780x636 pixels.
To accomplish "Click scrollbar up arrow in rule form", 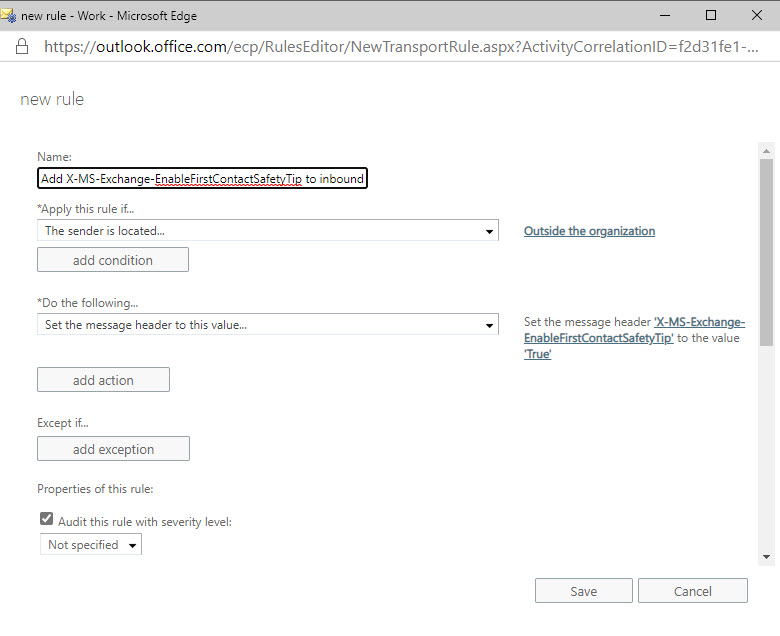I will [766, 151].
